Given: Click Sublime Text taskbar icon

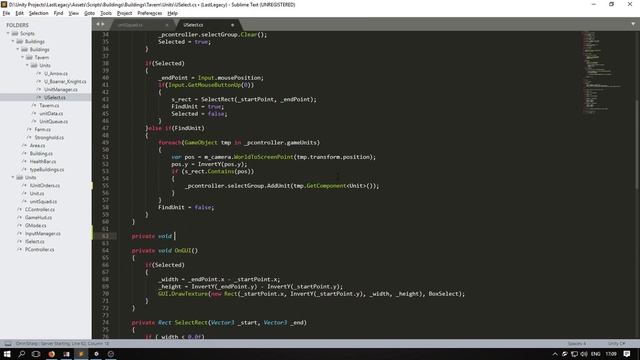Looking at the screenshot, I should (x=81, y=354).
